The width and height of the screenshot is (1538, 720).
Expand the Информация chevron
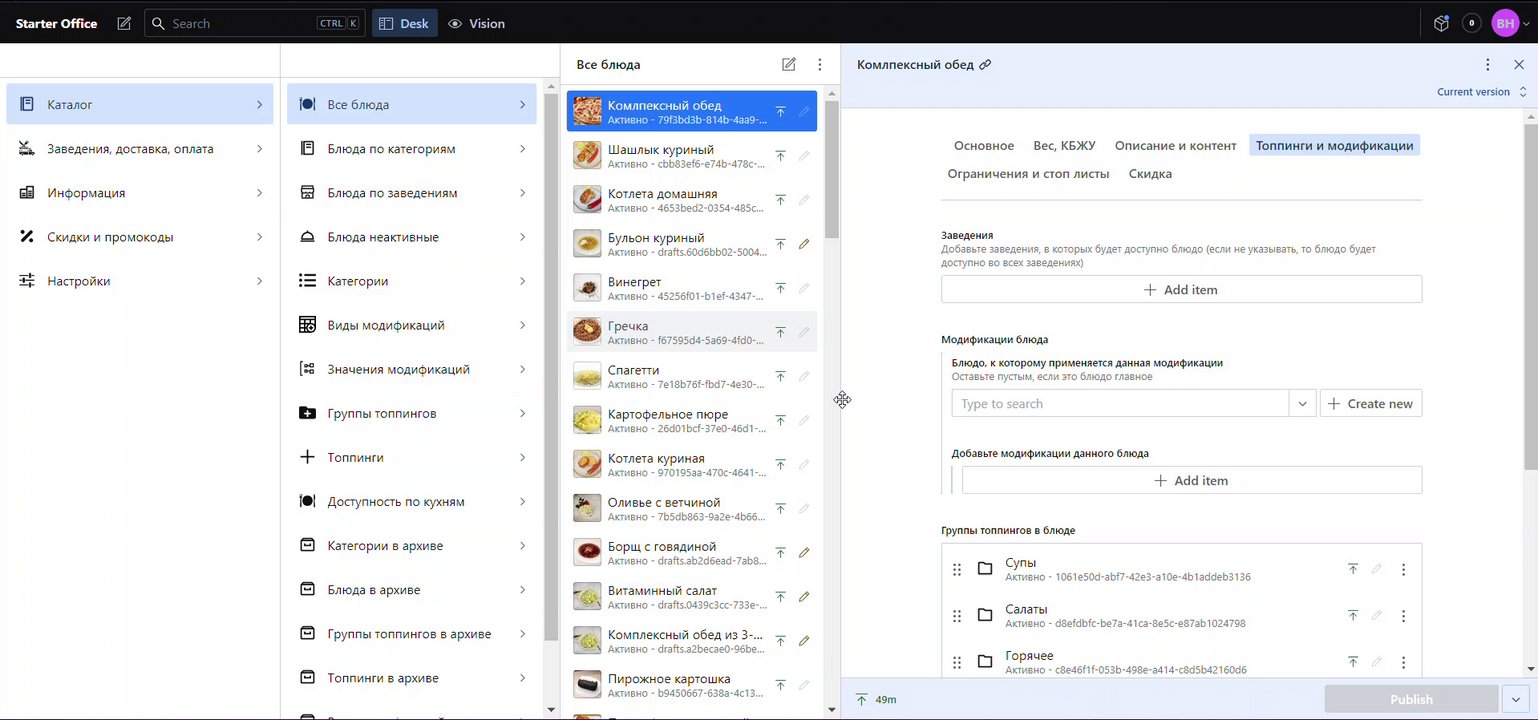pos(259,193)
